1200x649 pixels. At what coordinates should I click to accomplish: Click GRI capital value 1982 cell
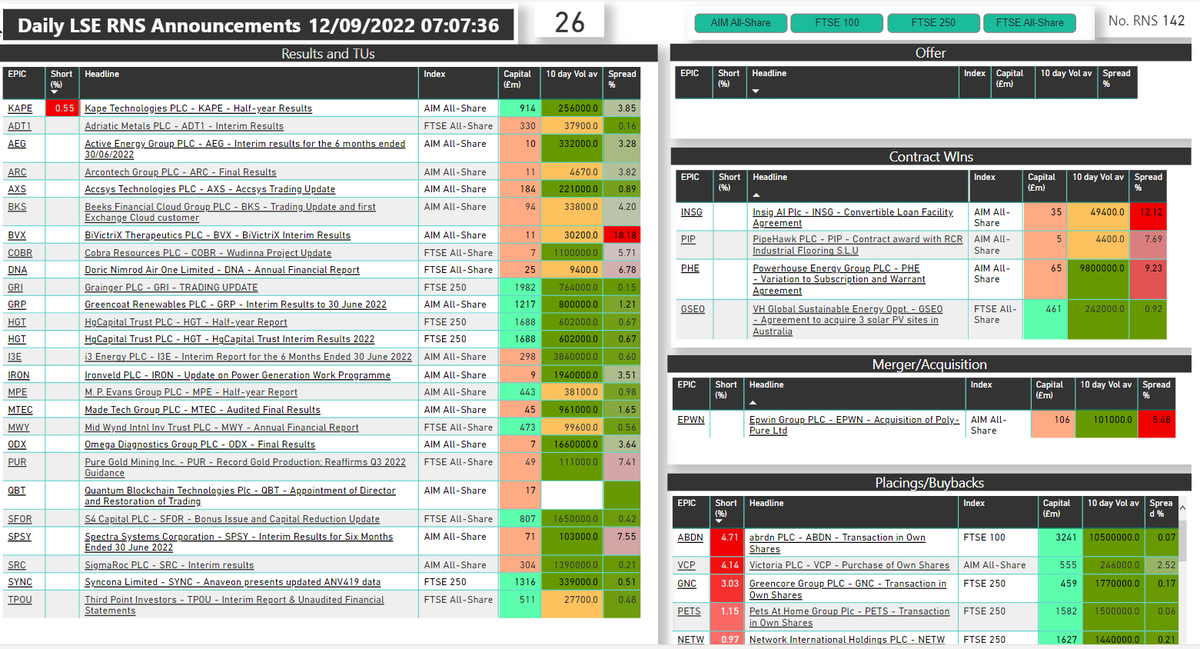[x=520, y=287]
